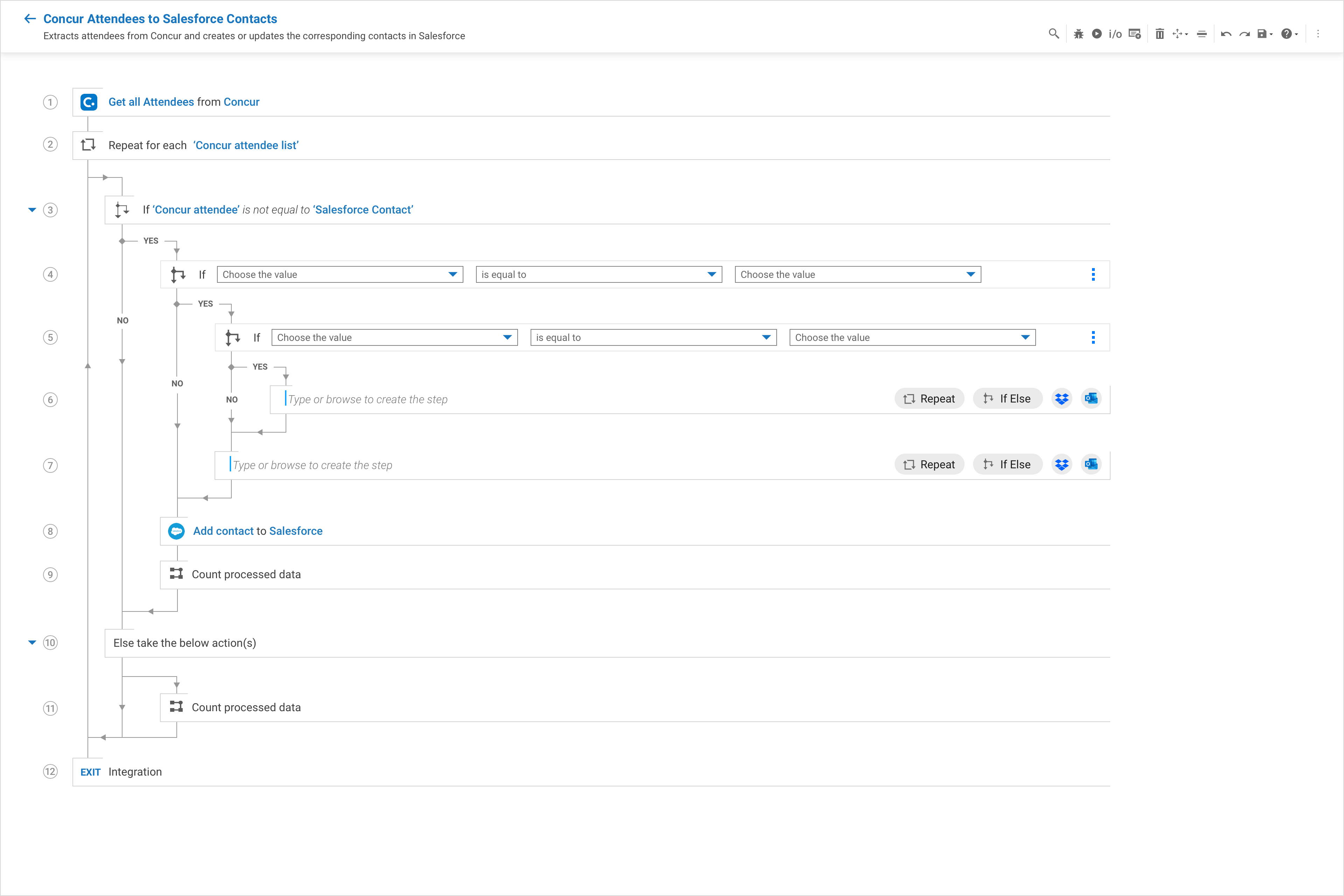Viewport: 1344px width, 896px height.
Task: Click the step number 12 circle
Action: (50, 771)
